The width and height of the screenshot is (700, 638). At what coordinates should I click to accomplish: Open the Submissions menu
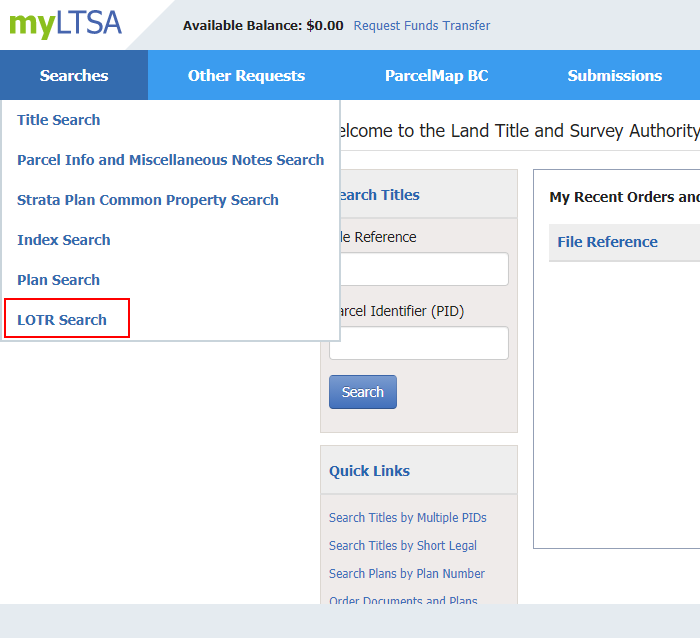(x=614, y=75)
